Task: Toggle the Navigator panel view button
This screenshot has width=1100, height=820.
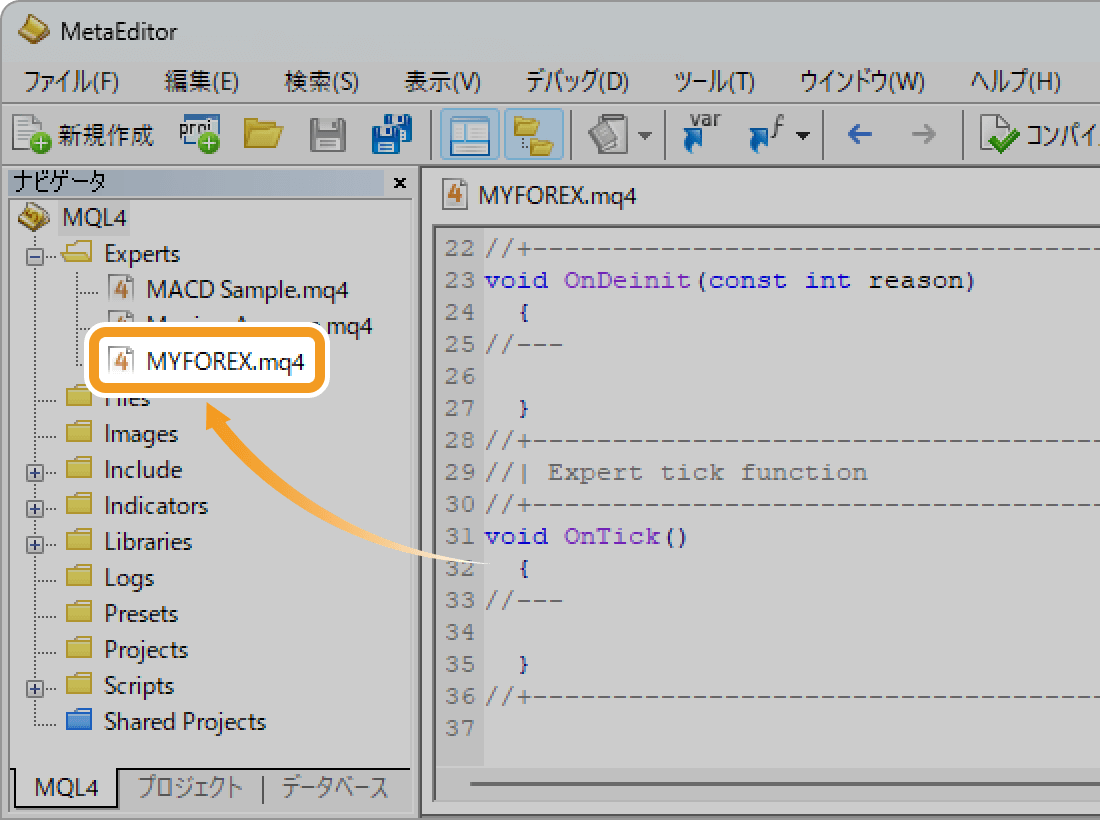Action: coord(469,134)
